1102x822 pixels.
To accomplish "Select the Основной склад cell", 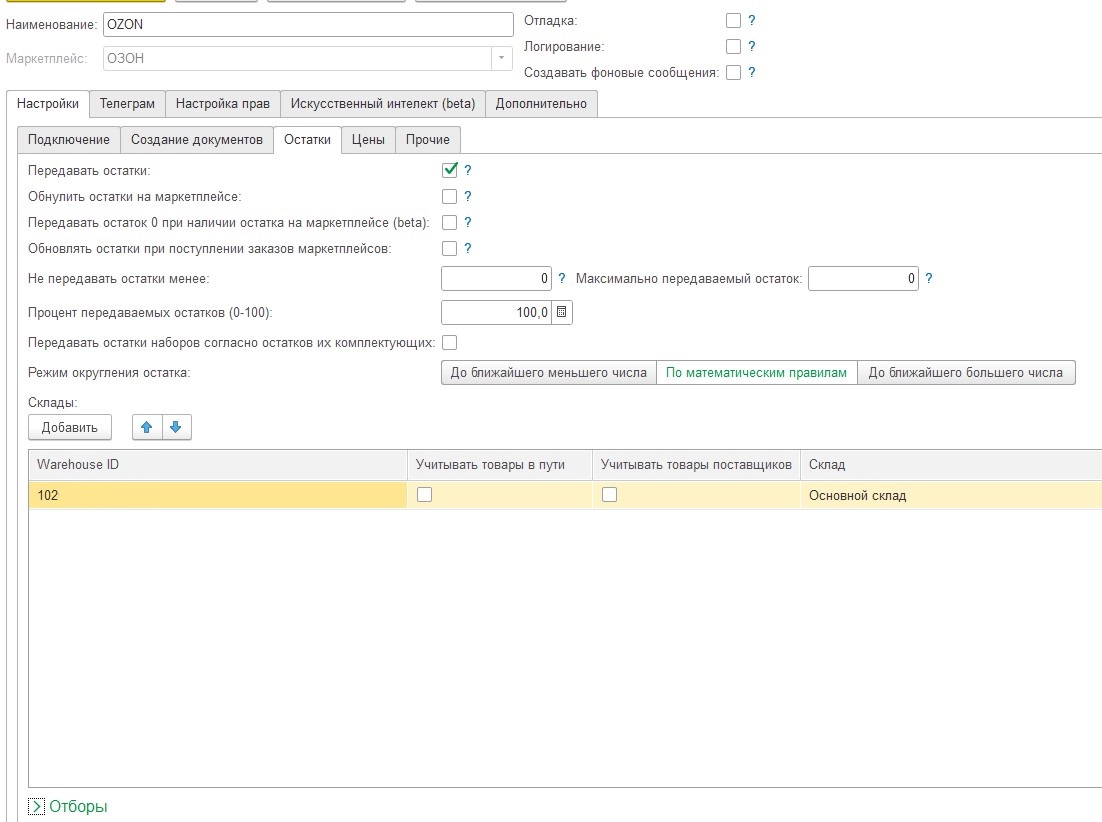I will coord(951,495).
